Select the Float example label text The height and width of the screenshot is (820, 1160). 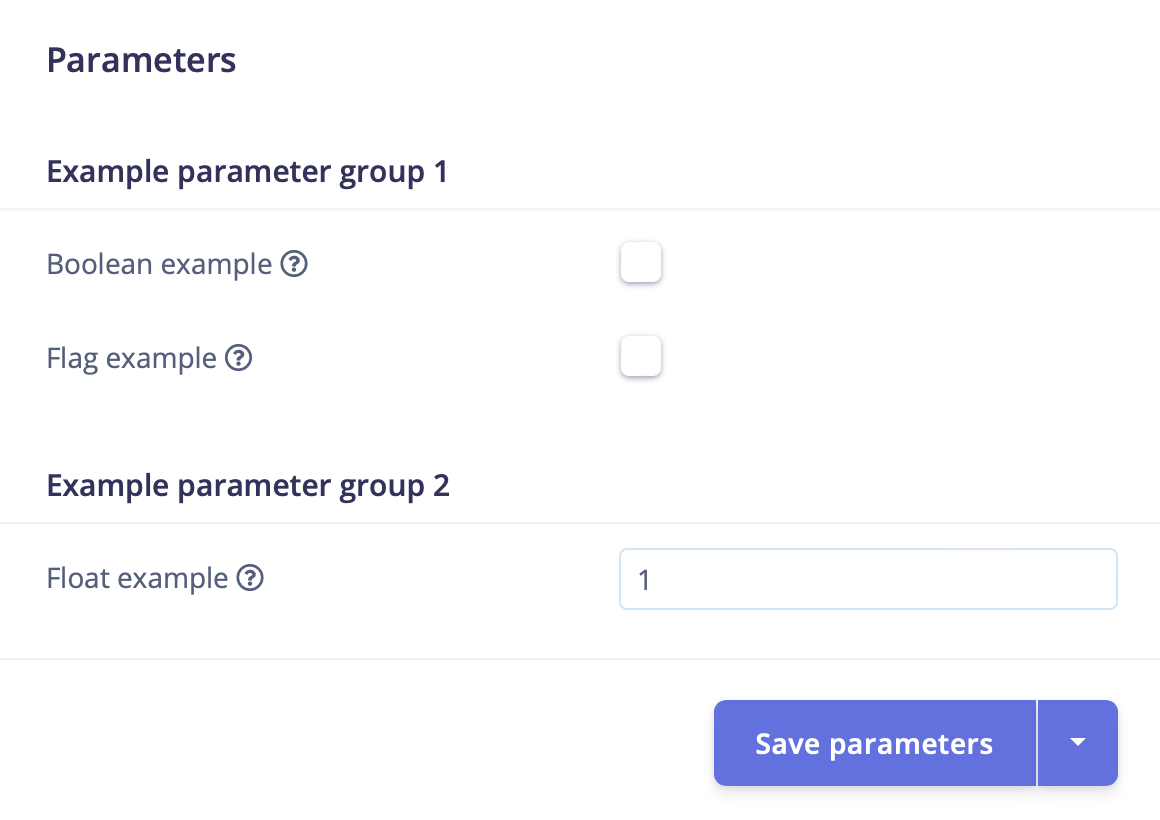tap(137, 578)
